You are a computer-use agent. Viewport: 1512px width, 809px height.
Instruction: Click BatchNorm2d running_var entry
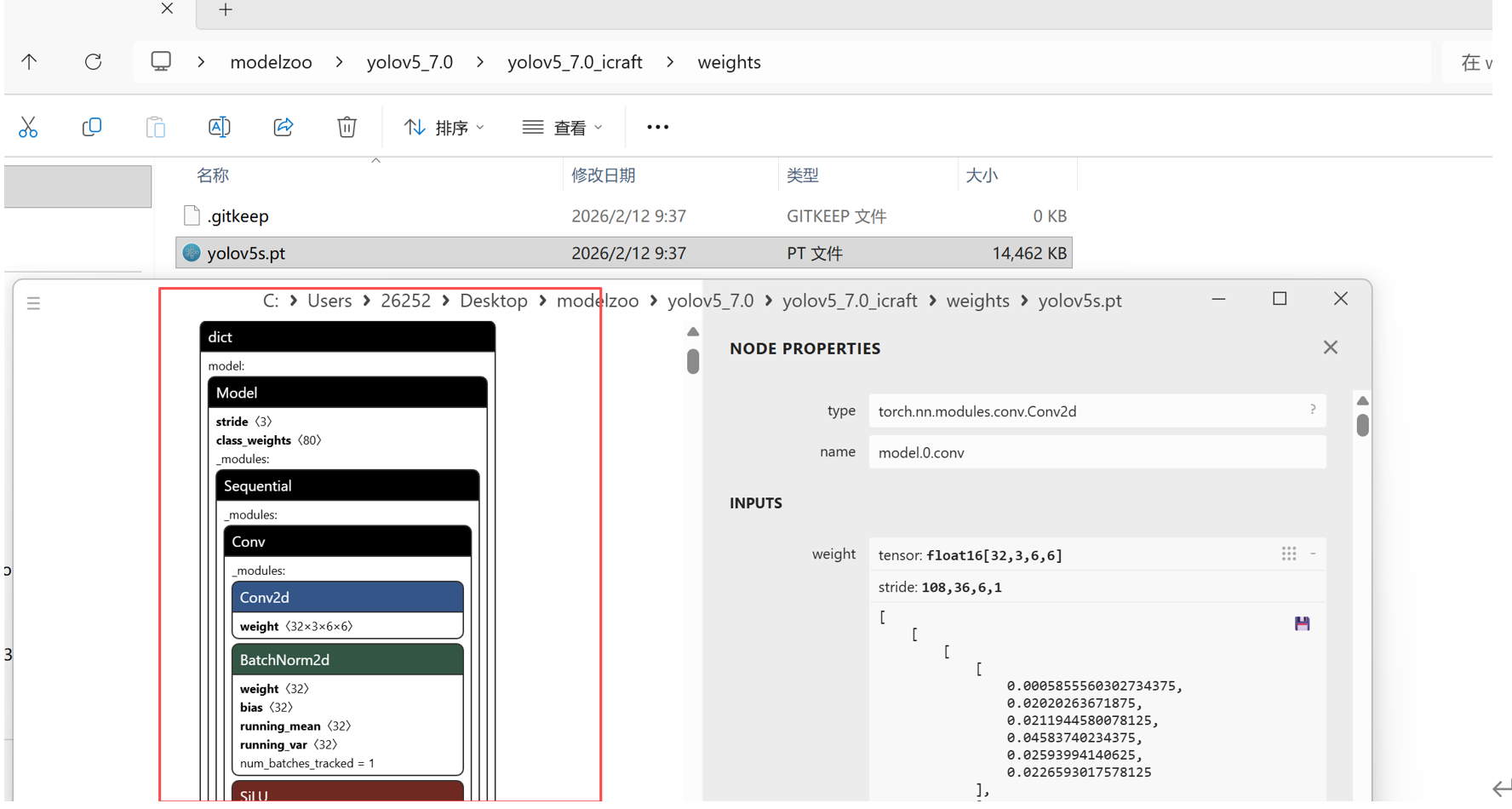[x=289, y=745]
